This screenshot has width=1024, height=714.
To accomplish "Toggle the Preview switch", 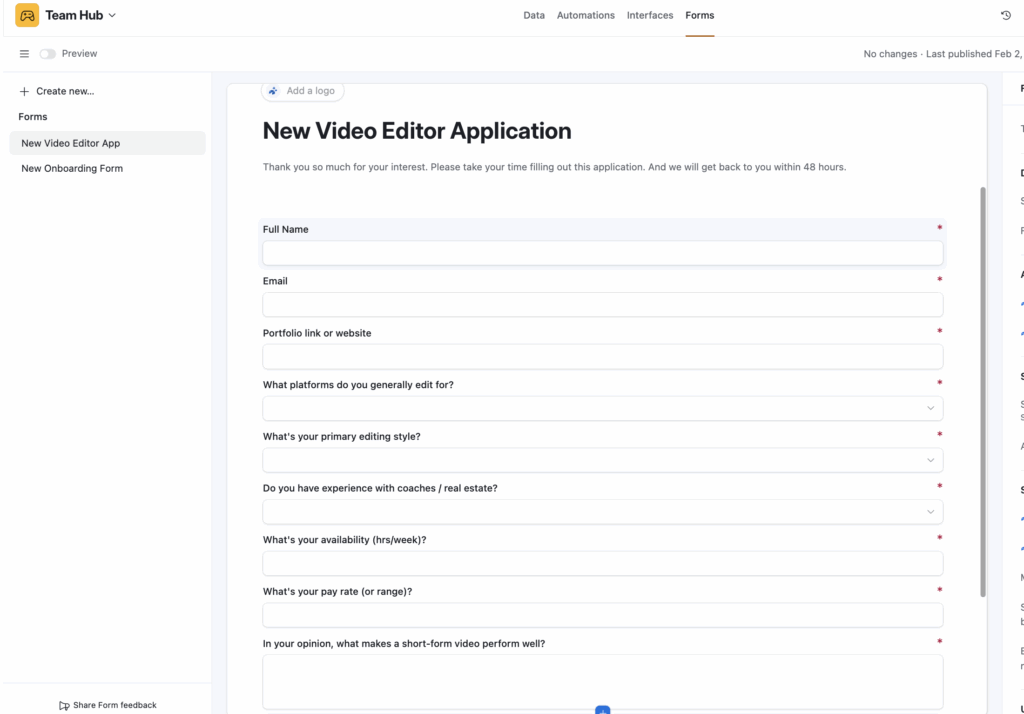I will point(47,54).
